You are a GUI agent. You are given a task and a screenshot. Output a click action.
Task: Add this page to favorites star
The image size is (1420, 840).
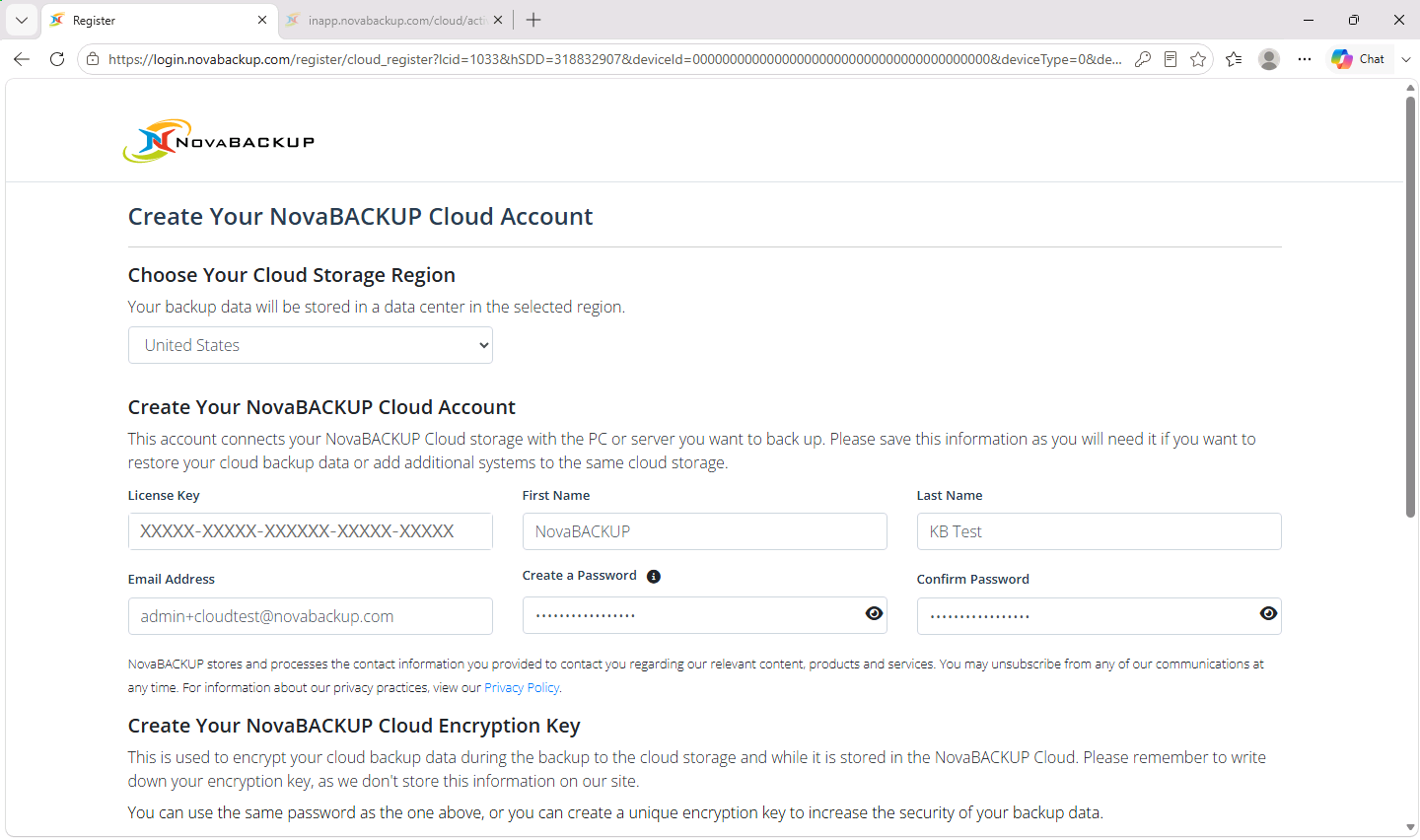[1198, 59]
